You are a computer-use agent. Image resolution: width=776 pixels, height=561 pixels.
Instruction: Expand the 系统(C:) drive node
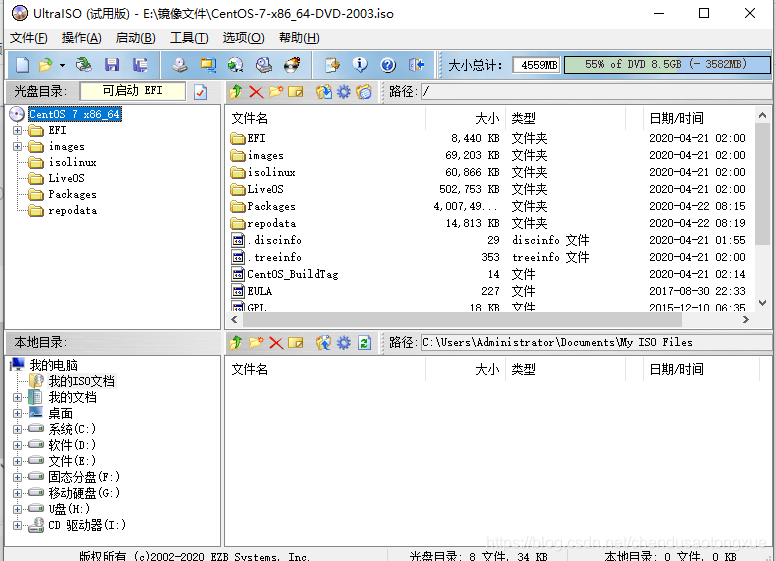17,429
